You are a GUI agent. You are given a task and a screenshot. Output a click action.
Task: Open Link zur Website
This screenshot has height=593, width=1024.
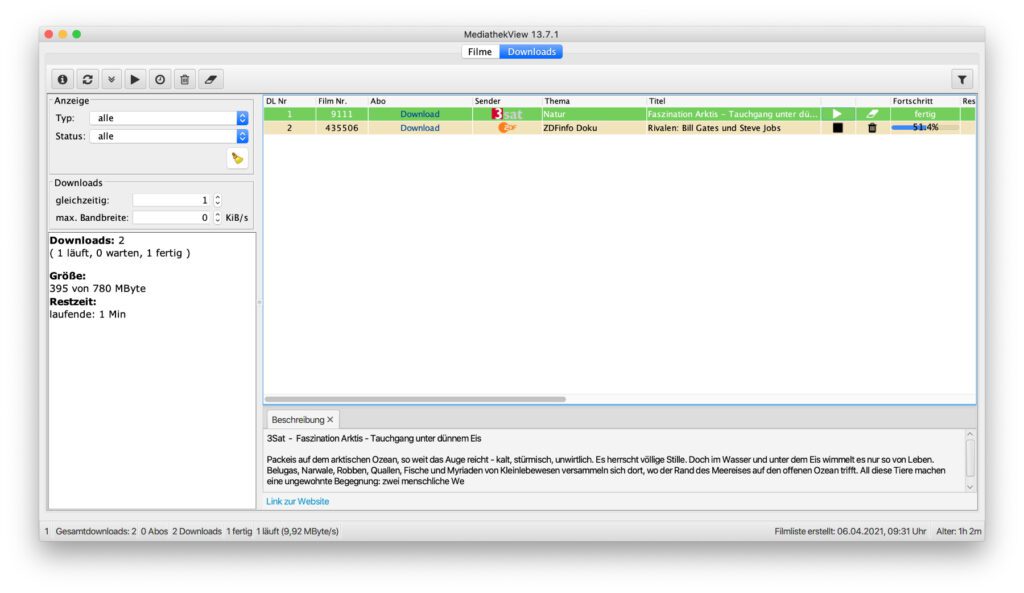297,501
